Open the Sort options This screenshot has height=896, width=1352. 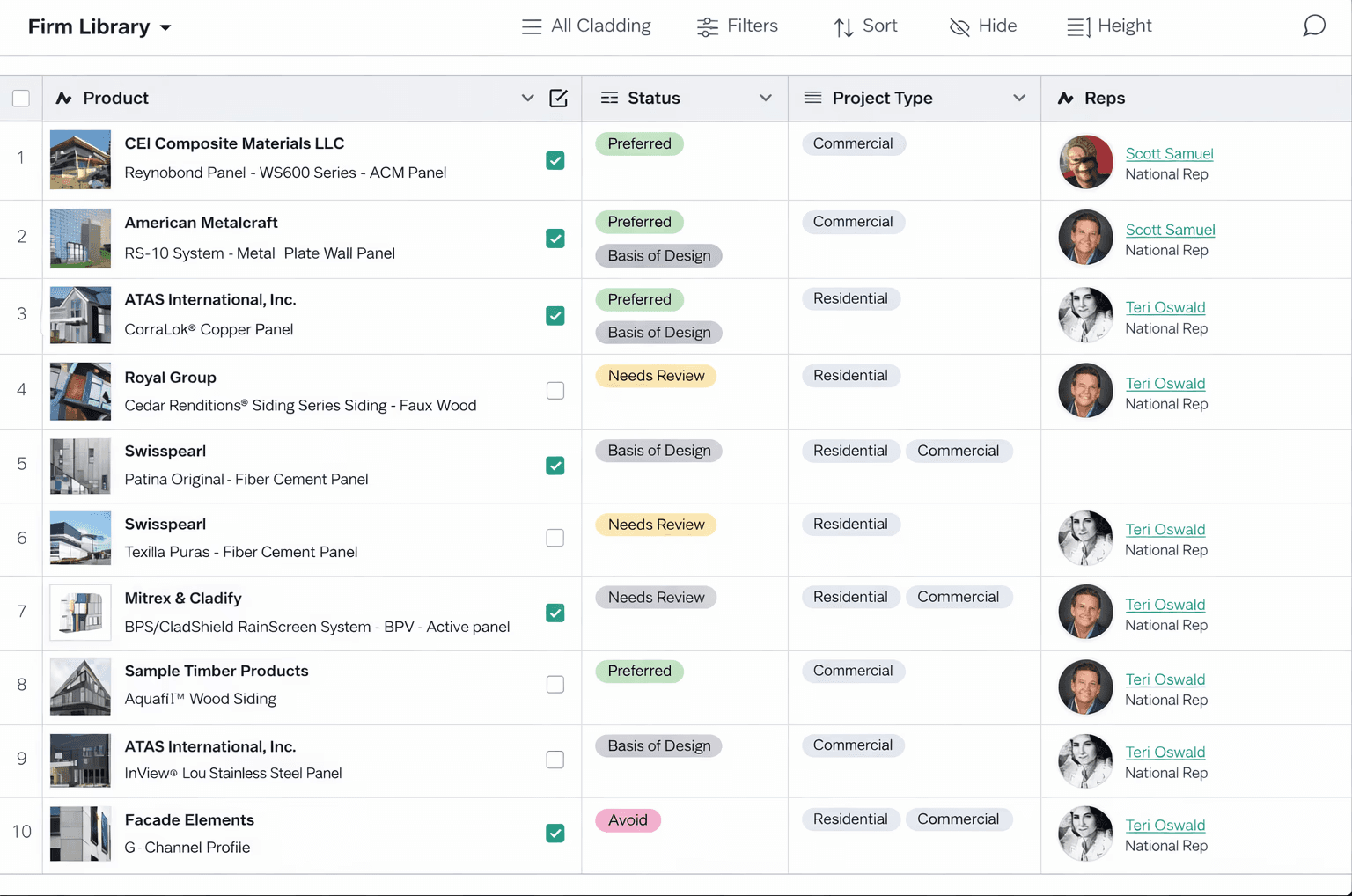[866, 26]
